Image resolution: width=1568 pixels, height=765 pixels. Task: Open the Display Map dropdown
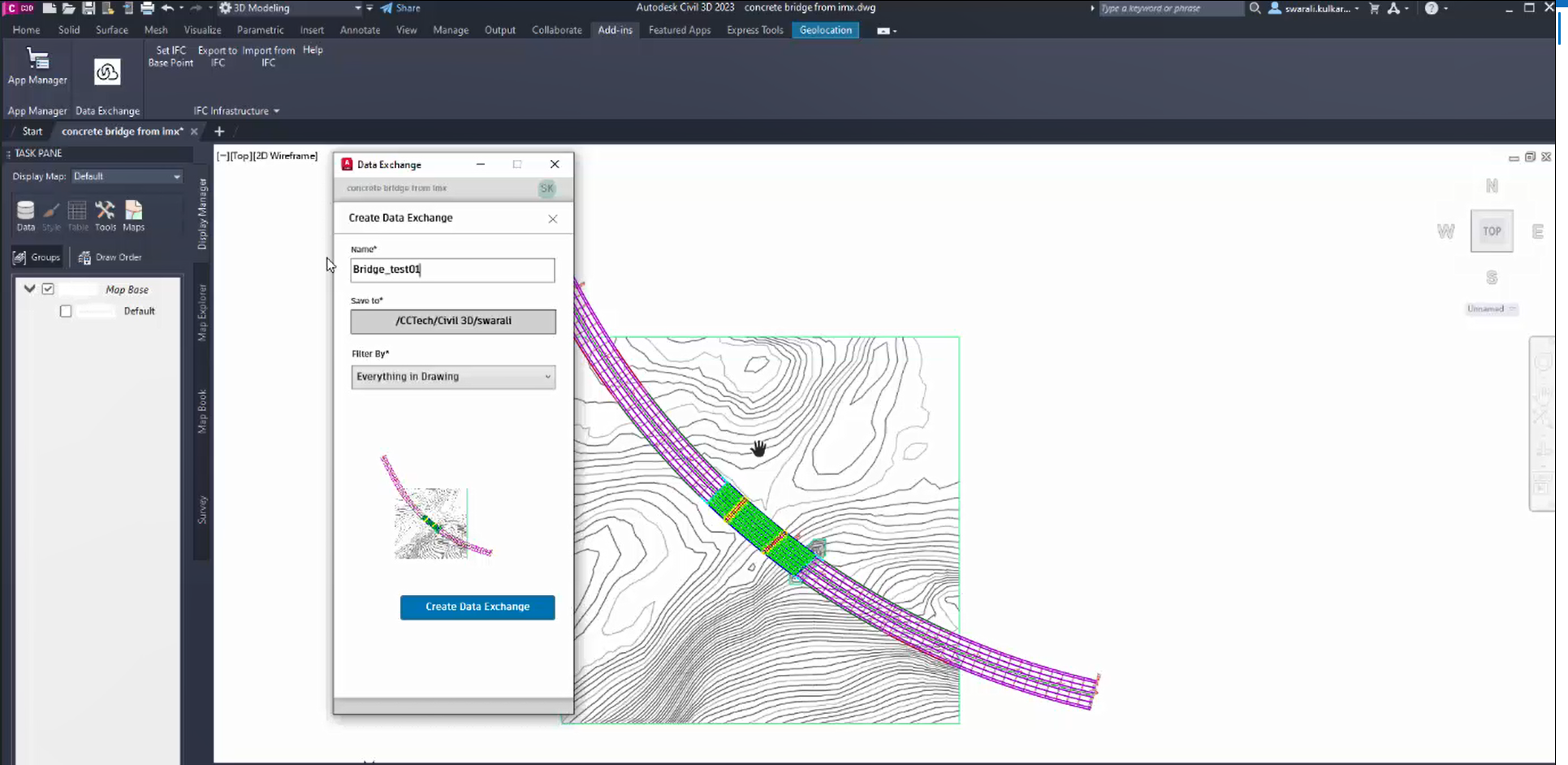tap(127, 176)
